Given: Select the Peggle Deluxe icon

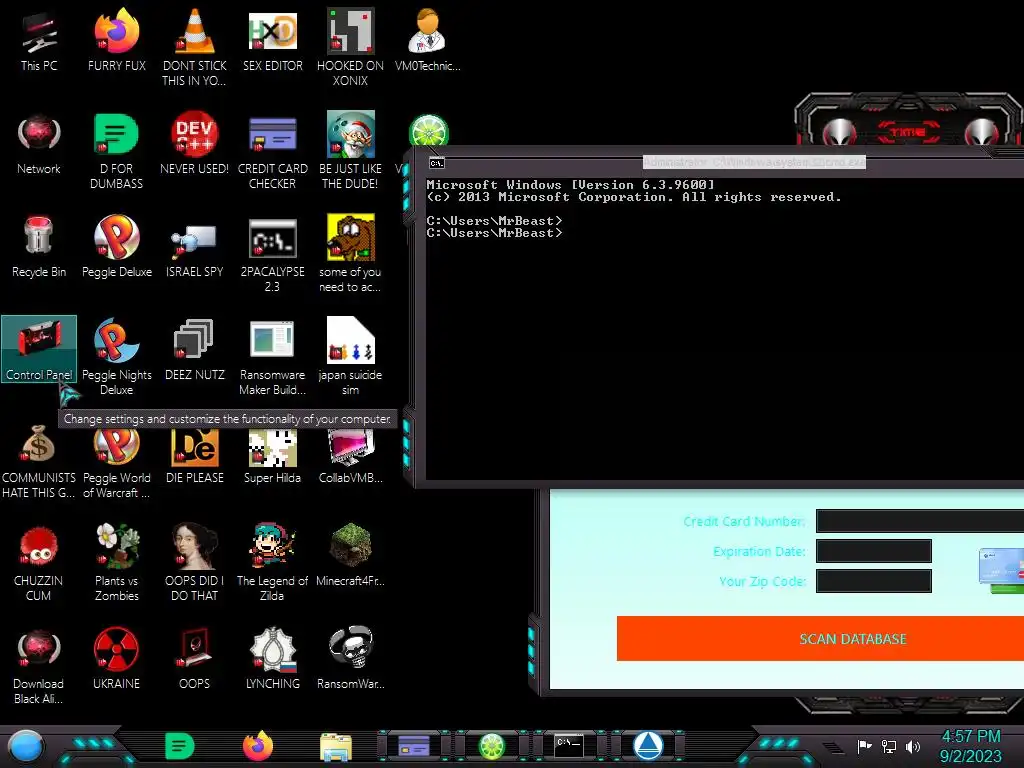Looking at the screenshot, I should (x=116, y=247).
